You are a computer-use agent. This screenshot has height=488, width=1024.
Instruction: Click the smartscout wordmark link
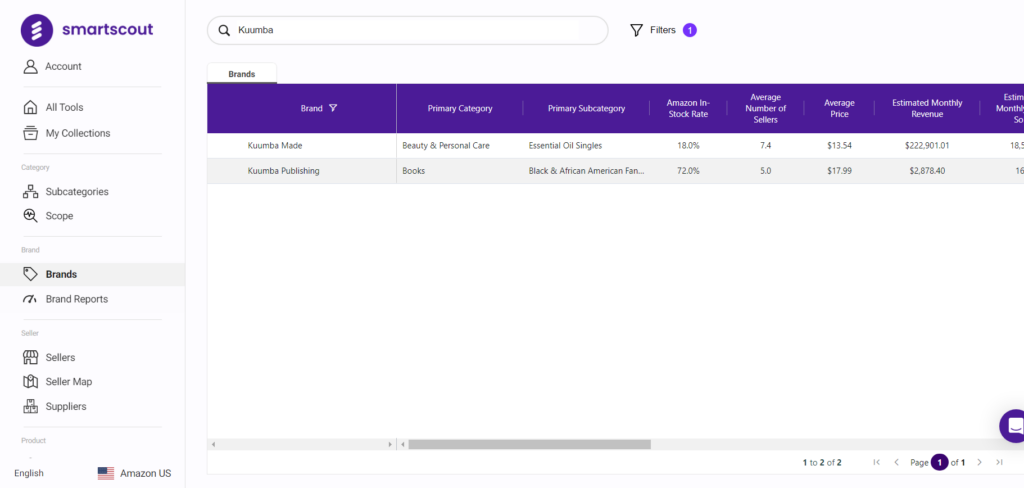coord(108,29)
